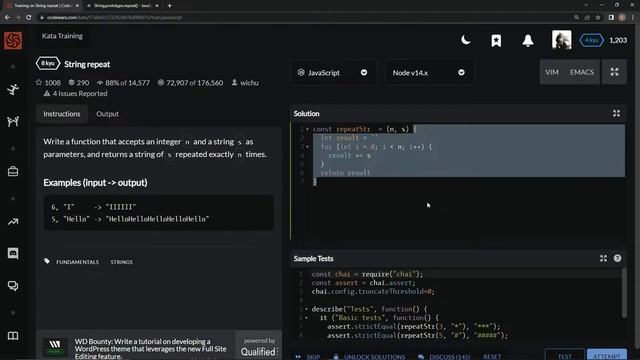The width and height of the screenshot is (640, 360).
Task: Open the JavaScript language dropdown
Action: (x=333, y=73)
